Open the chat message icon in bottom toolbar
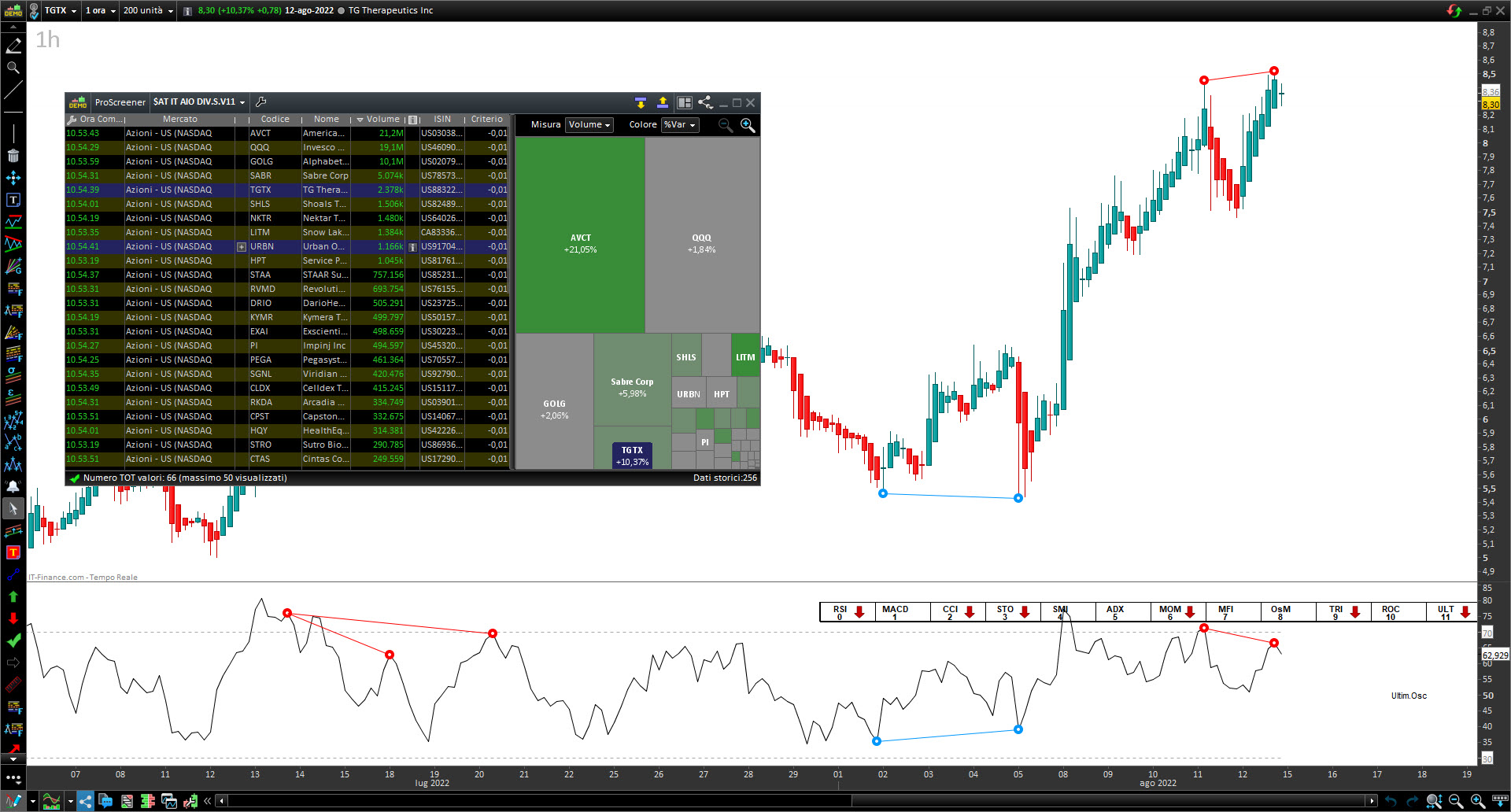This screenshot has height=812, width=1511. pyautogui.click(x=105, y=801)
